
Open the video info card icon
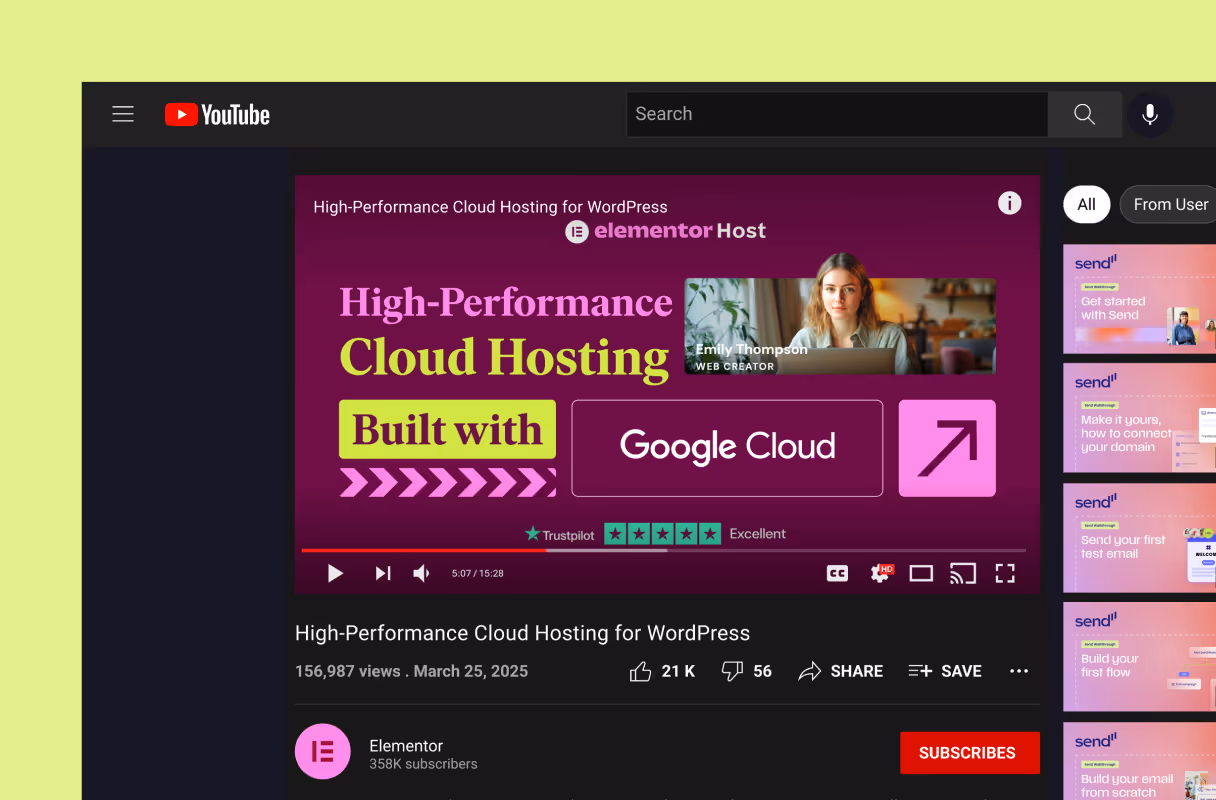coord(1010,203)
